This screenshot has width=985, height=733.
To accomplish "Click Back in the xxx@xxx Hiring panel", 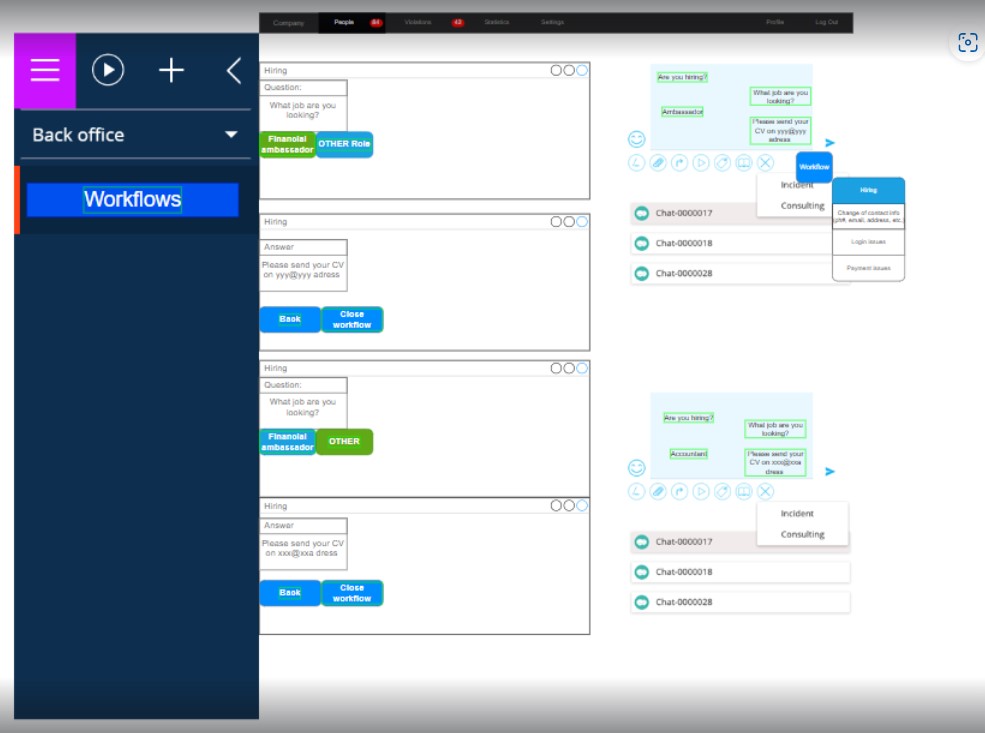I will point(290,593).
